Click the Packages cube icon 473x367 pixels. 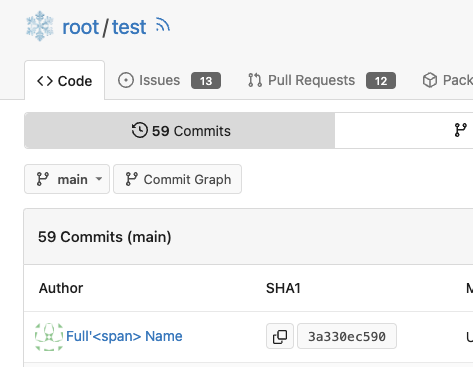click(x=430, y=80)
